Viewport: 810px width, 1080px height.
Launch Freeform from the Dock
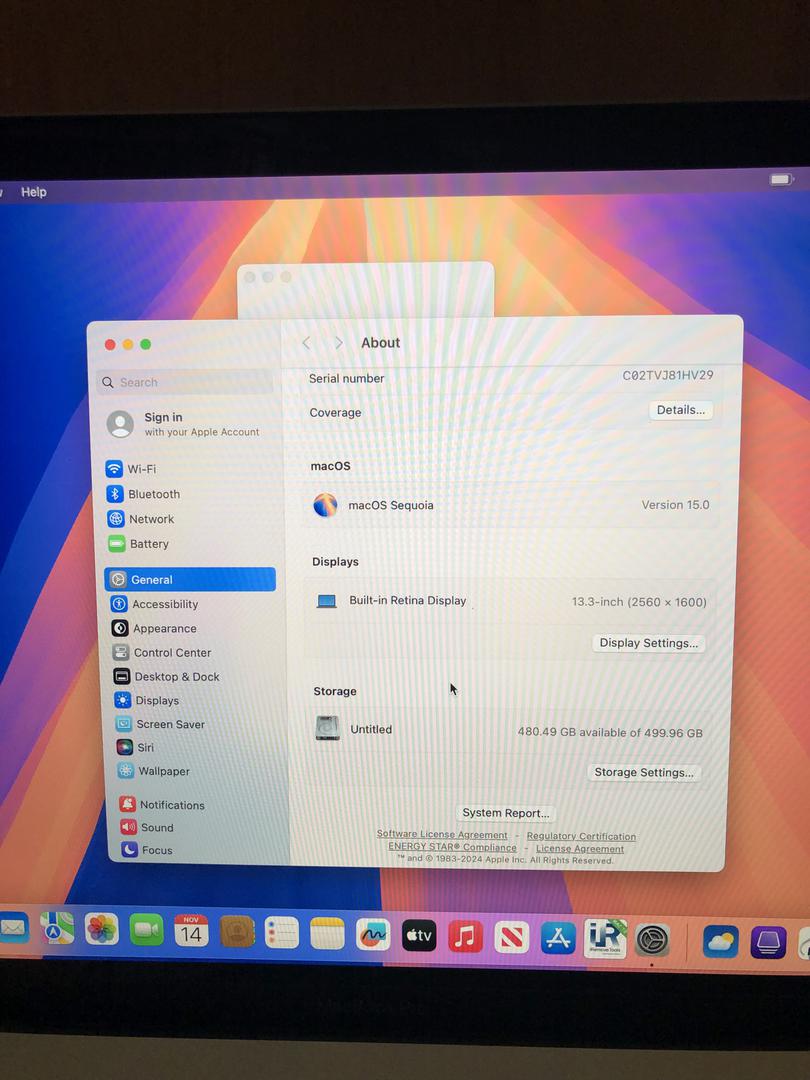tap(373, 934)
